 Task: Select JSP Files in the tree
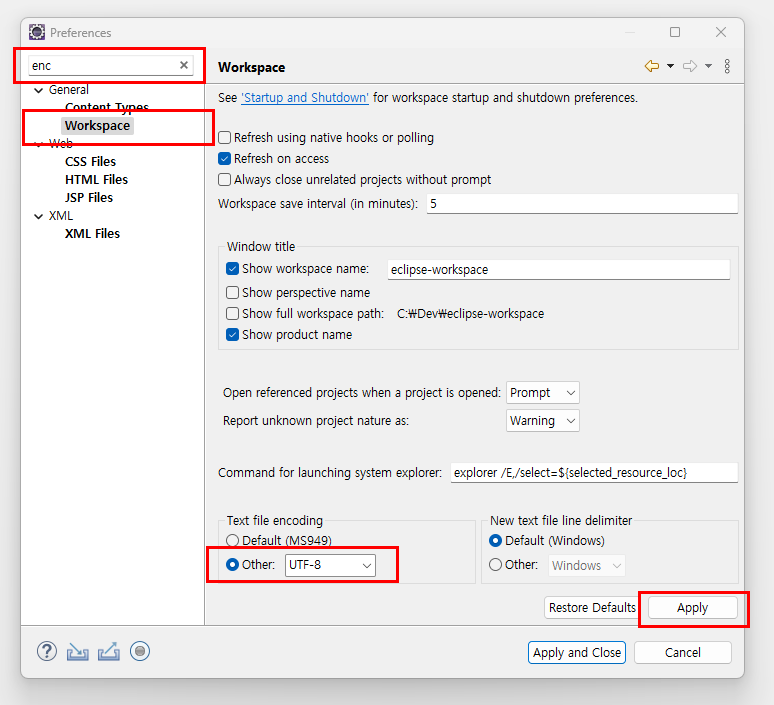(x=89, y=197)
